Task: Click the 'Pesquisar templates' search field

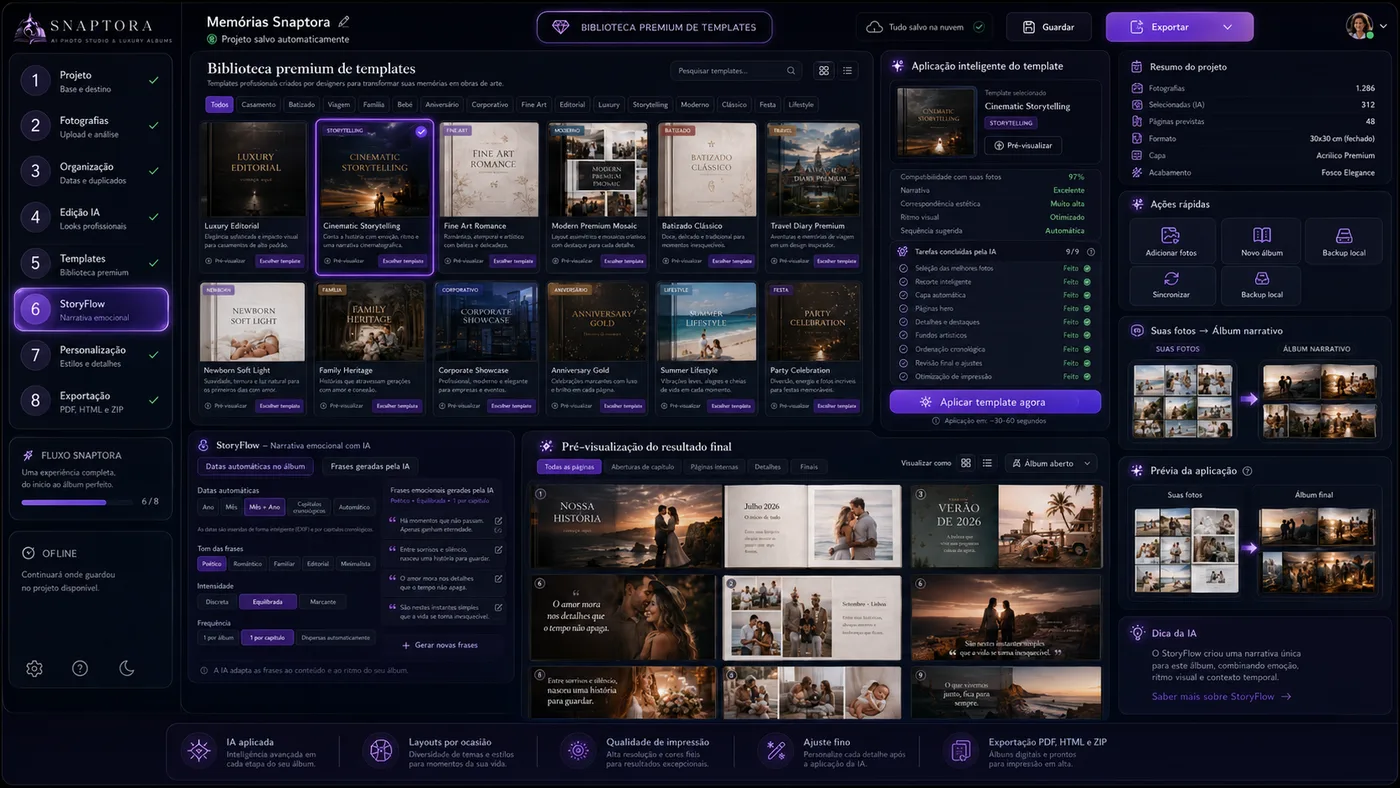Action: pyautogui.click(x=736, y=71)
